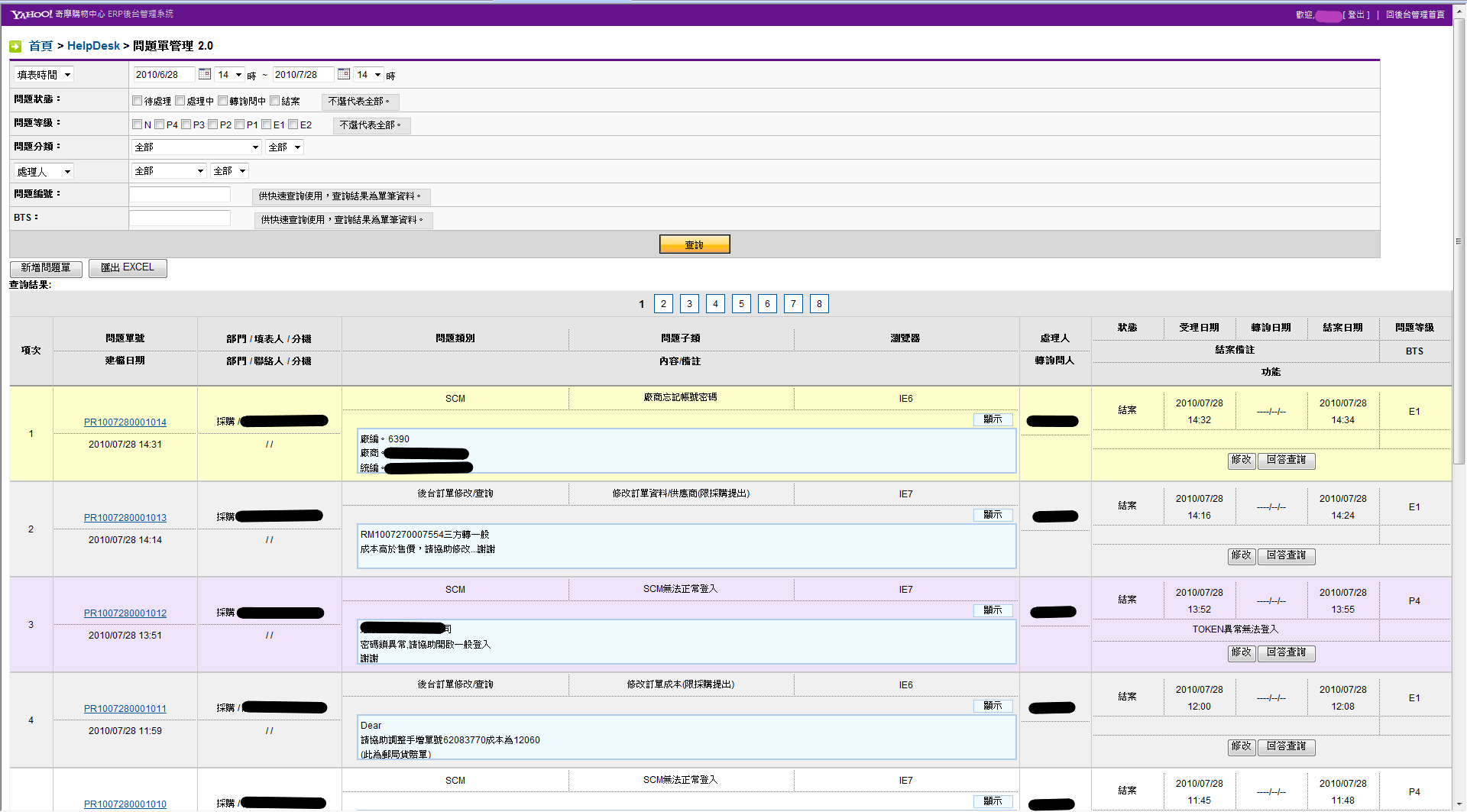The image size is (1467, 812).
Task: Click the 問題編號 input field
Action: (x=180, y=195)
